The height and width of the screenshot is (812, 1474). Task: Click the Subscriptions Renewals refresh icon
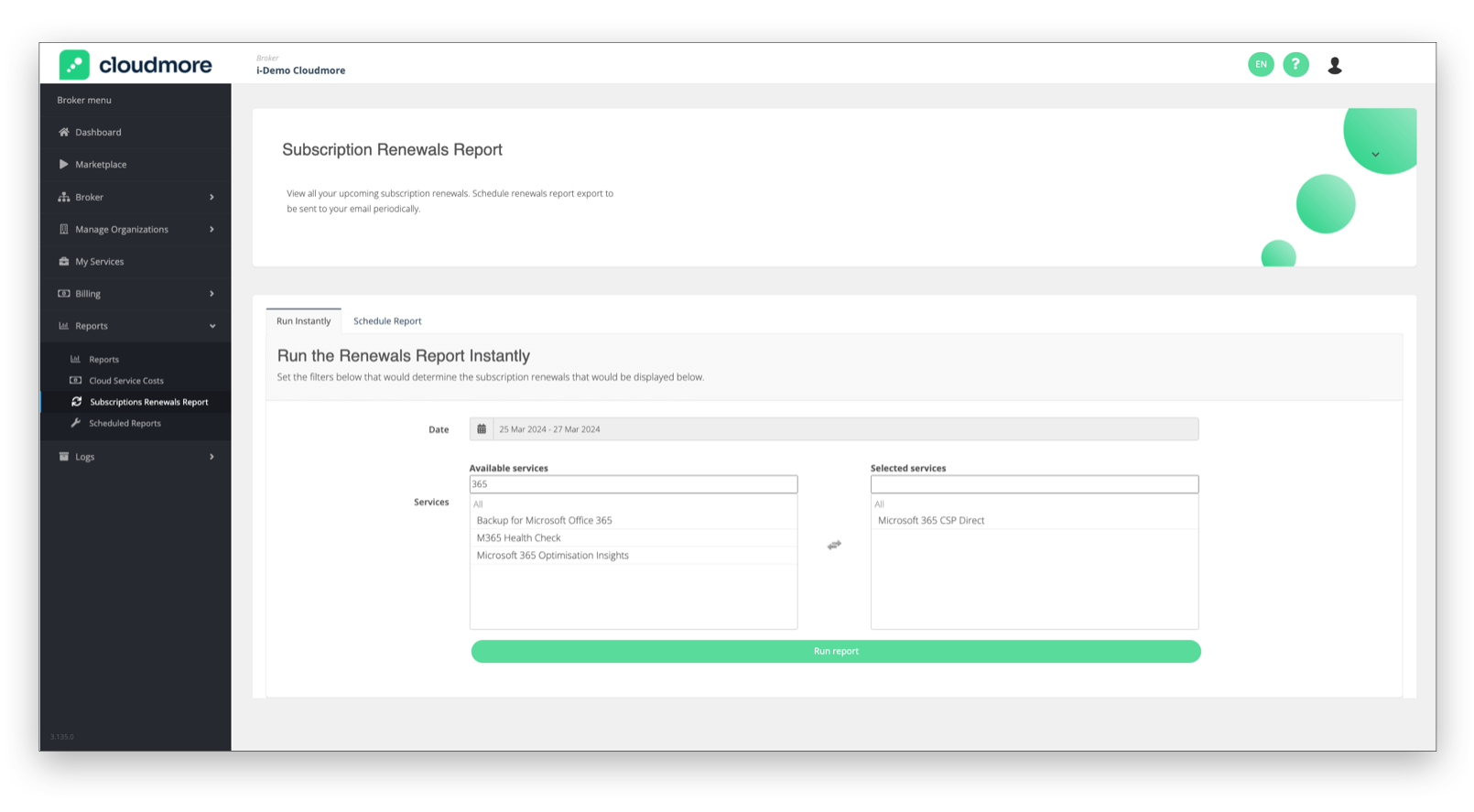(77, 401)
